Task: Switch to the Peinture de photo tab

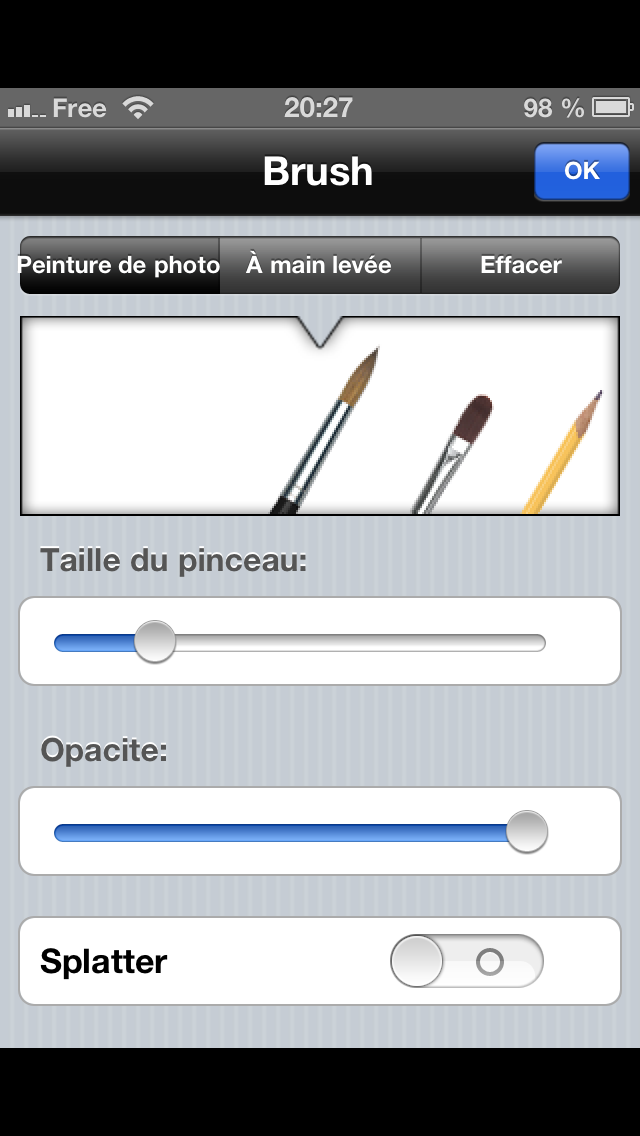Action: point(120,265)
